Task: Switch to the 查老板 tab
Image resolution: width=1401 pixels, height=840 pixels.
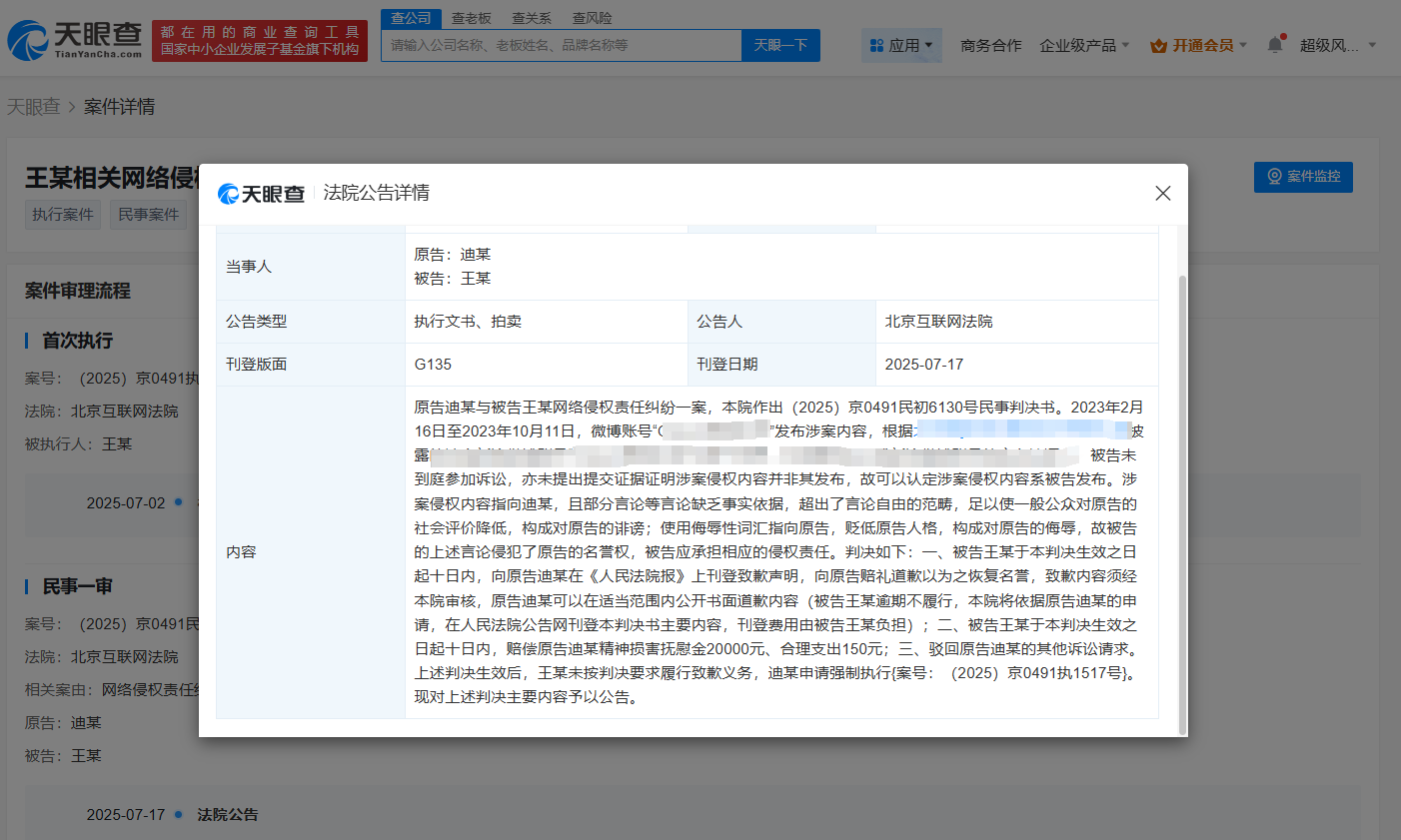Action: tap(471, 18)
